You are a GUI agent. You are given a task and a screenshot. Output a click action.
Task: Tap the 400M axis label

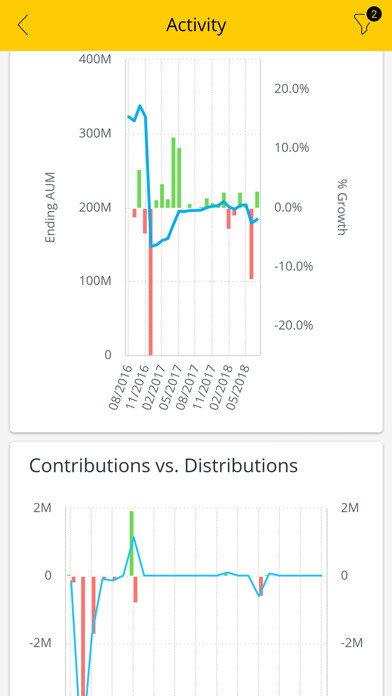pyautogui.click(x=95, y=59)
